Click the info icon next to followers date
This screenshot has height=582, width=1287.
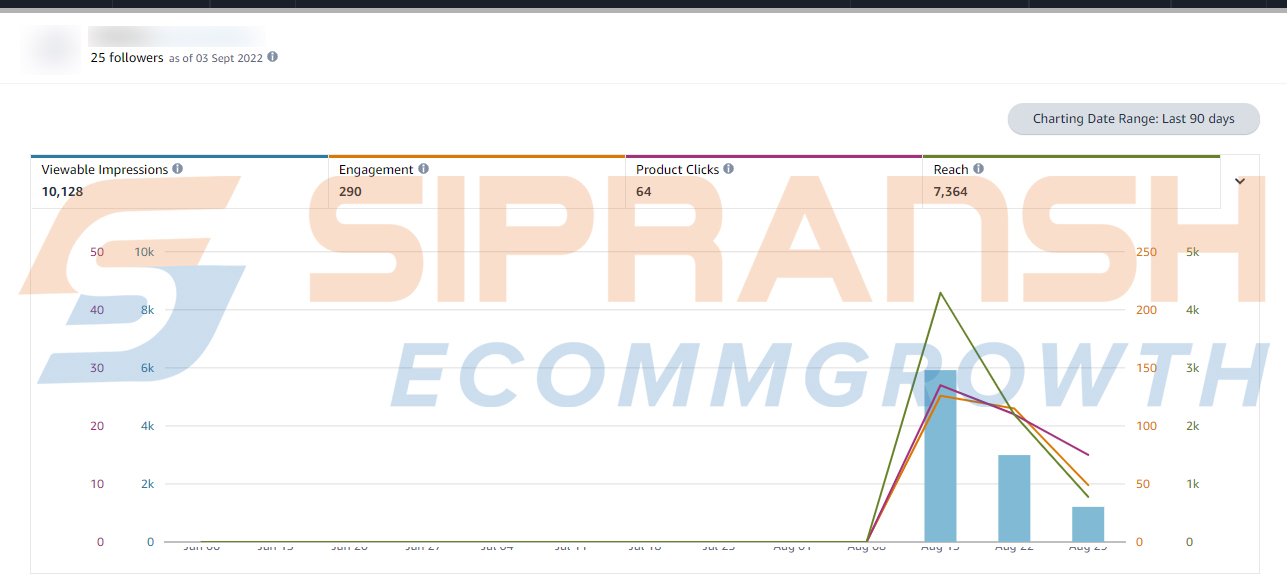pos(273,57)
